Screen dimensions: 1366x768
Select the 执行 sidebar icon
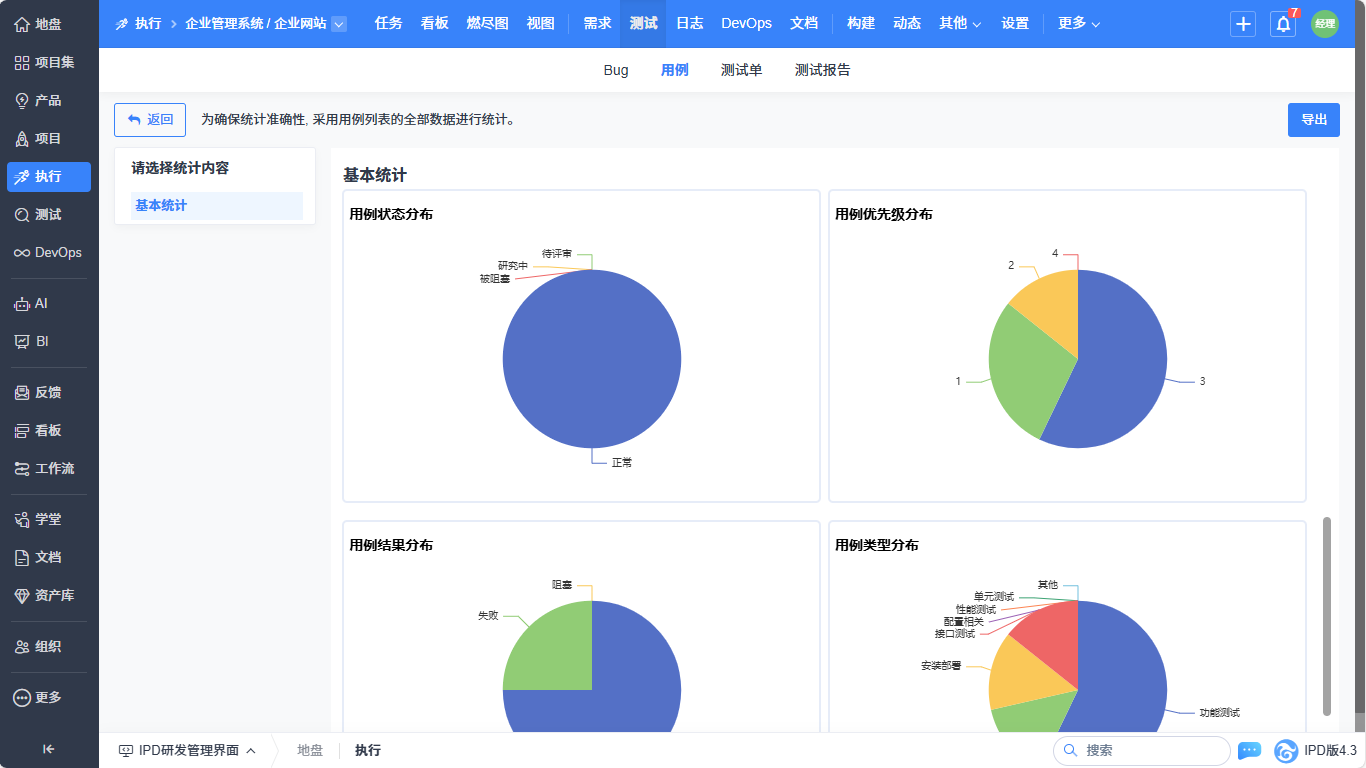click(x=22, y=176)
